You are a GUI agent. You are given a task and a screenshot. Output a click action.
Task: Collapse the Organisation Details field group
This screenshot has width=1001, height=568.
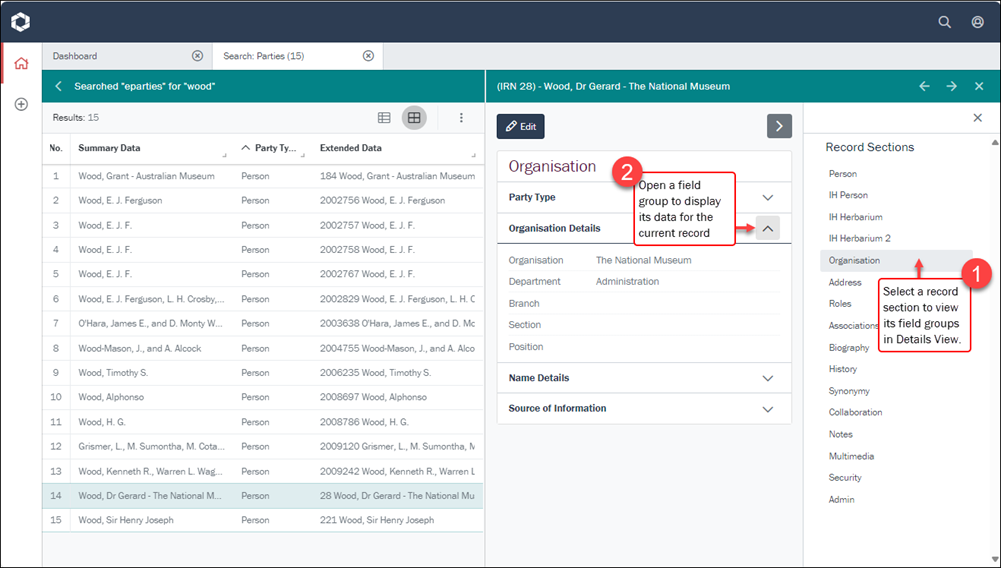click(767, 229)
